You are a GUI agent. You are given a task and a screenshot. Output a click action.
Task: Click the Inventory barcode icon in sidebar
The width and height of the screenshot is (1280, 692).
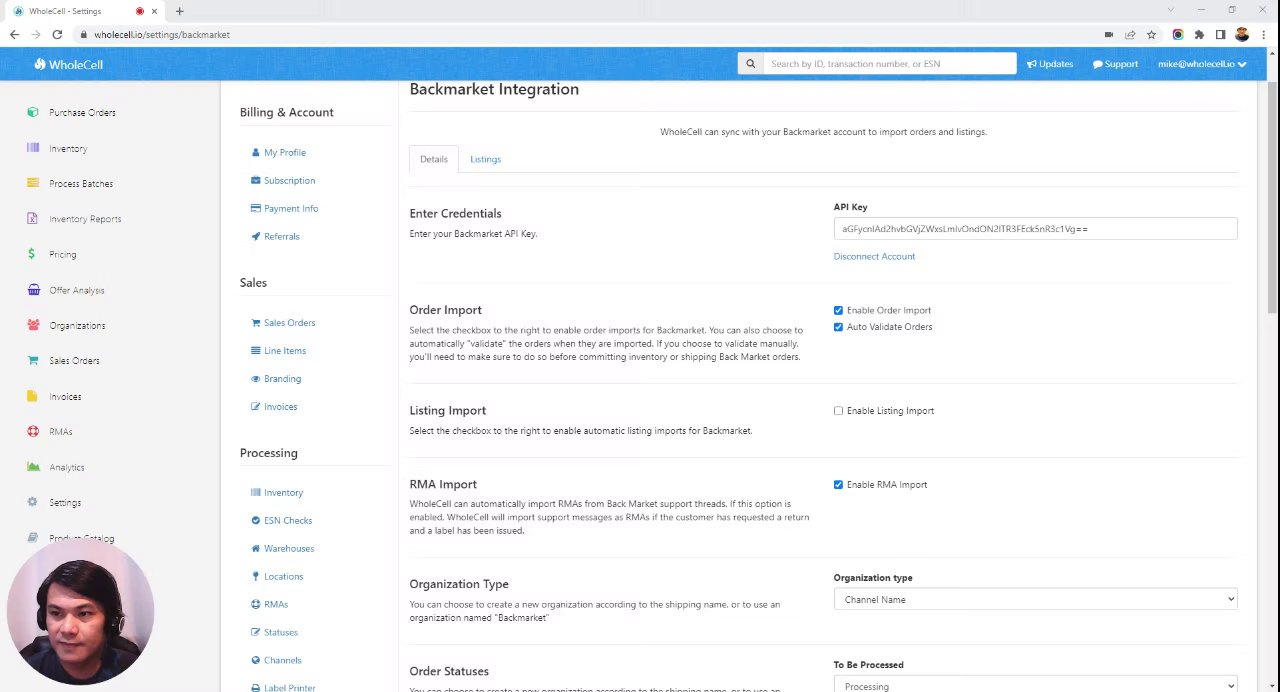coord(33,148)
